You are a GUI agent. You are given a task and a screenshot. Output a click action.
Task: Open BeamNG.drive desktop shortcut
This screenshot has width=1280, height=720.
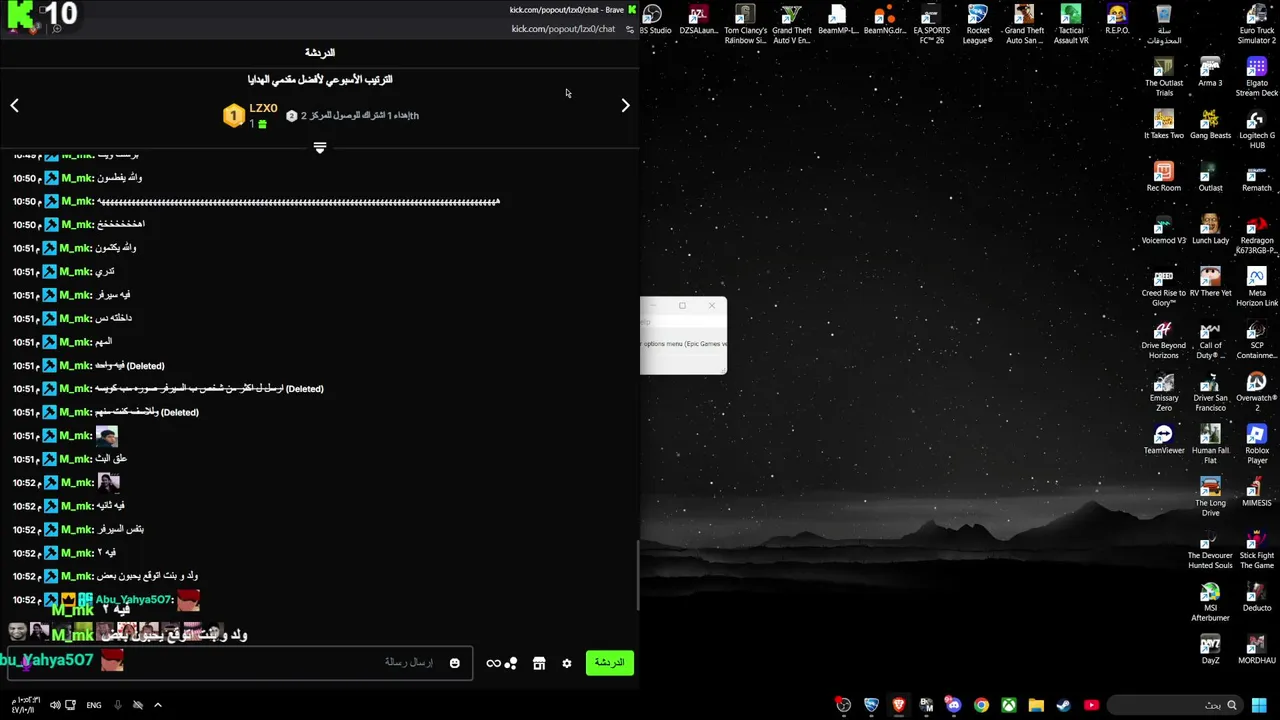884,20
